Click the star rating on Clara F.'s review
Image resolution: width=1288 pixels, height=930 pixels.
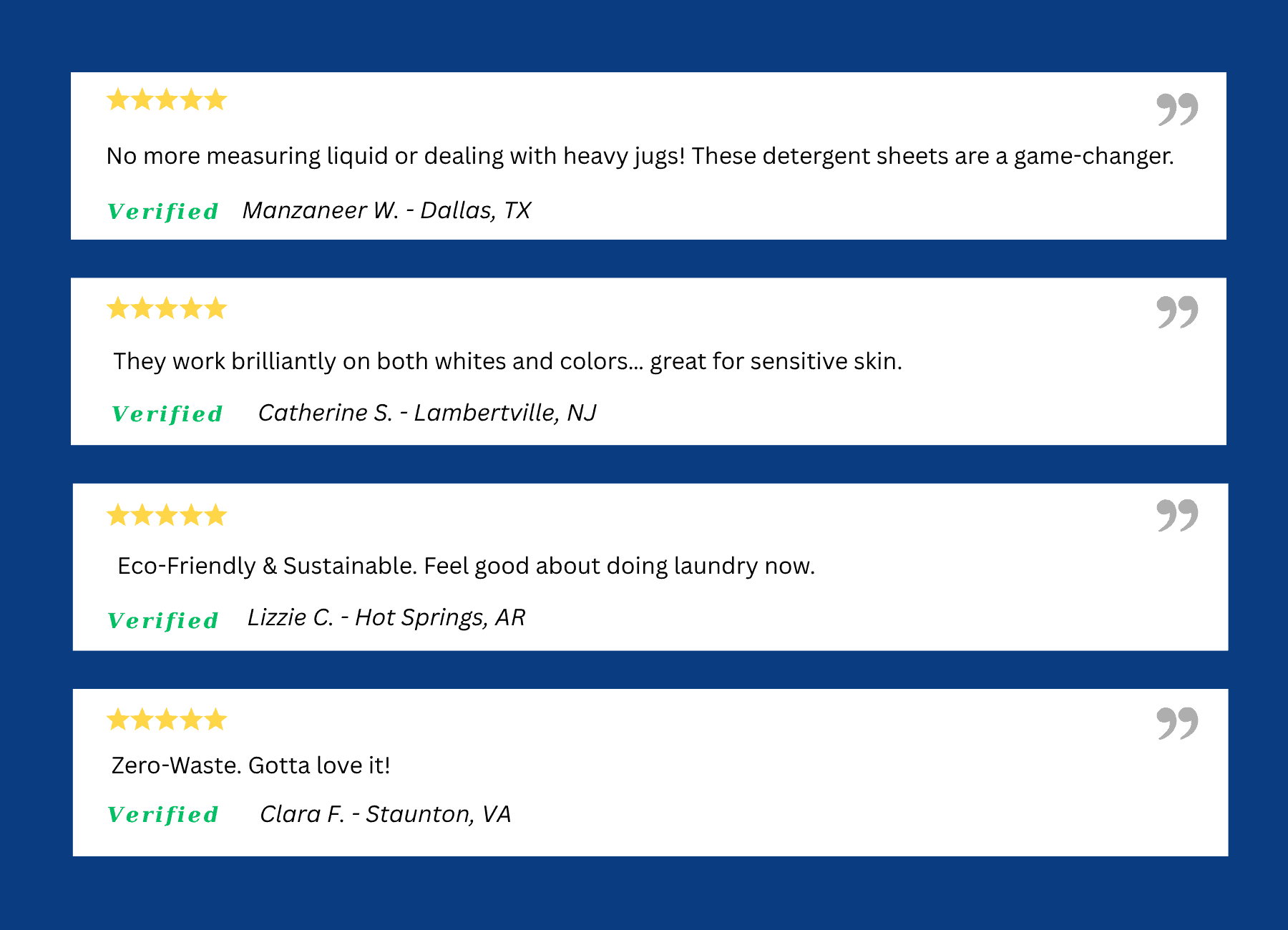pyautogui.click(x=167, y=720)
